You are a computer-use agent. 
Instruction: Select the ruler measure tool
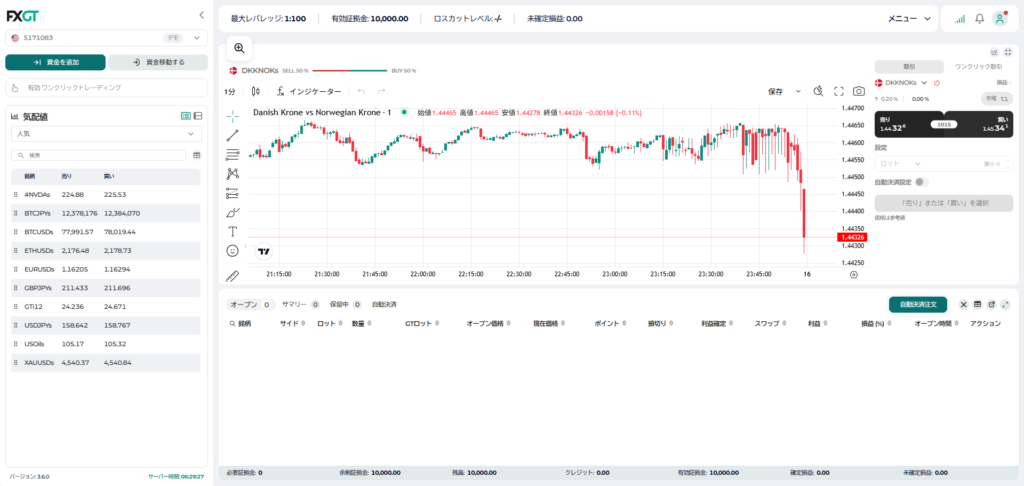[x=232, y=275]
